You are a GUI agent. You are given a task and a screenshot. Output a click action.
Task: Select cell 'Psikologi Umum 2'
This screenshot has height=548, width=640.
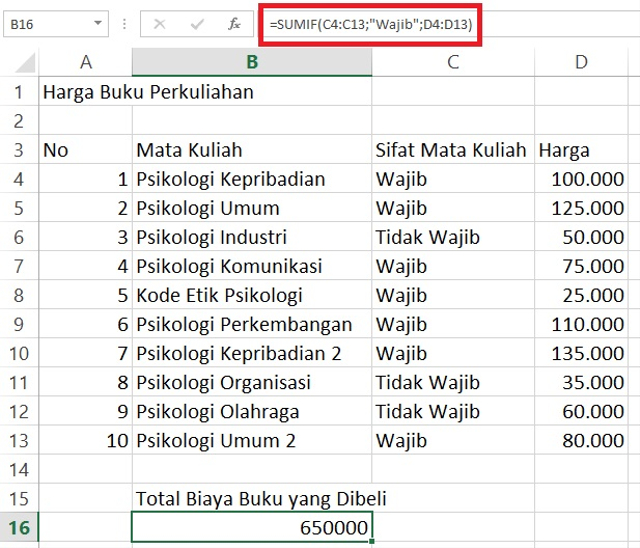252,441
